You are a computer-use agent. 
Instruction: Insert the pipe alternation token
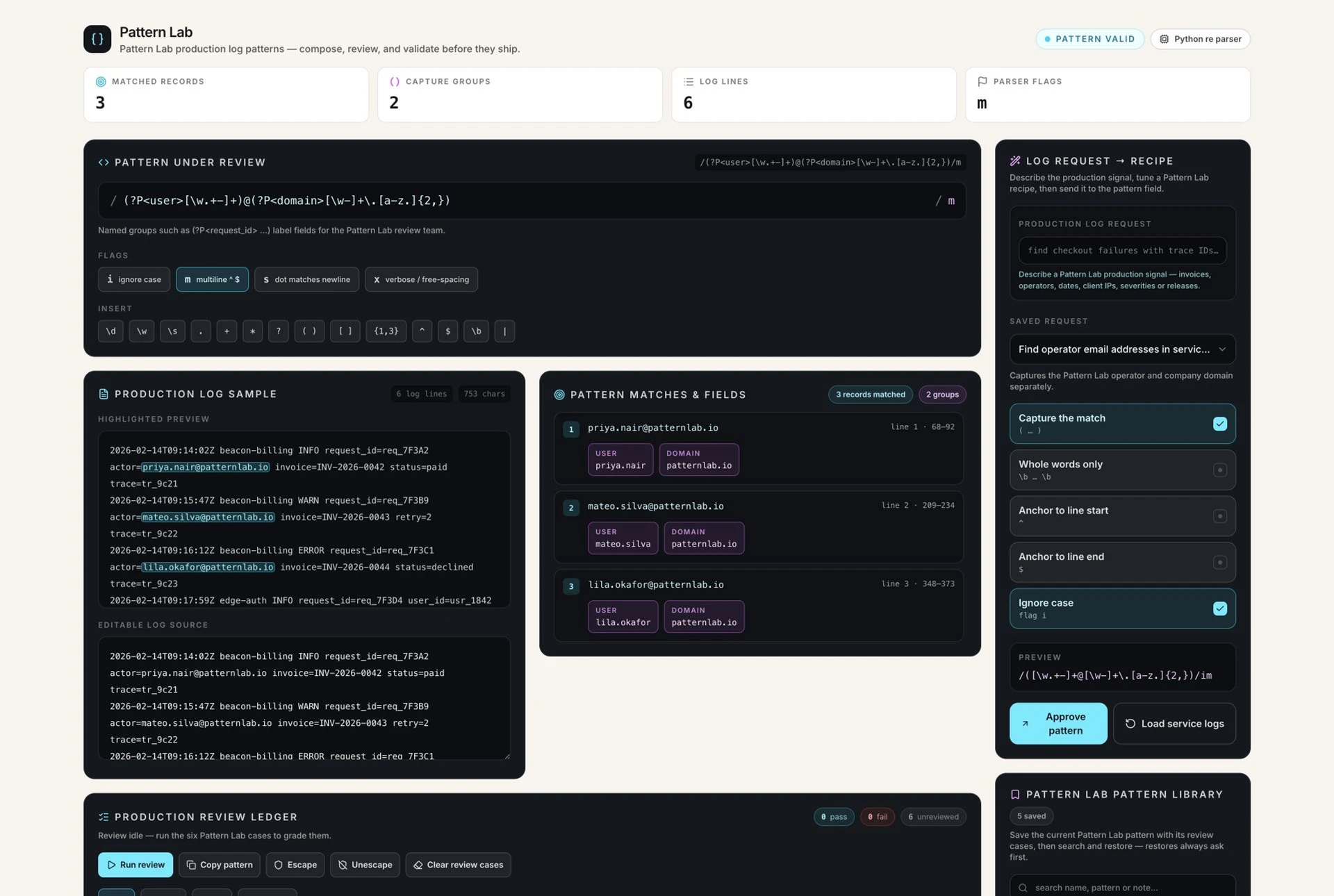coord(504,331)
